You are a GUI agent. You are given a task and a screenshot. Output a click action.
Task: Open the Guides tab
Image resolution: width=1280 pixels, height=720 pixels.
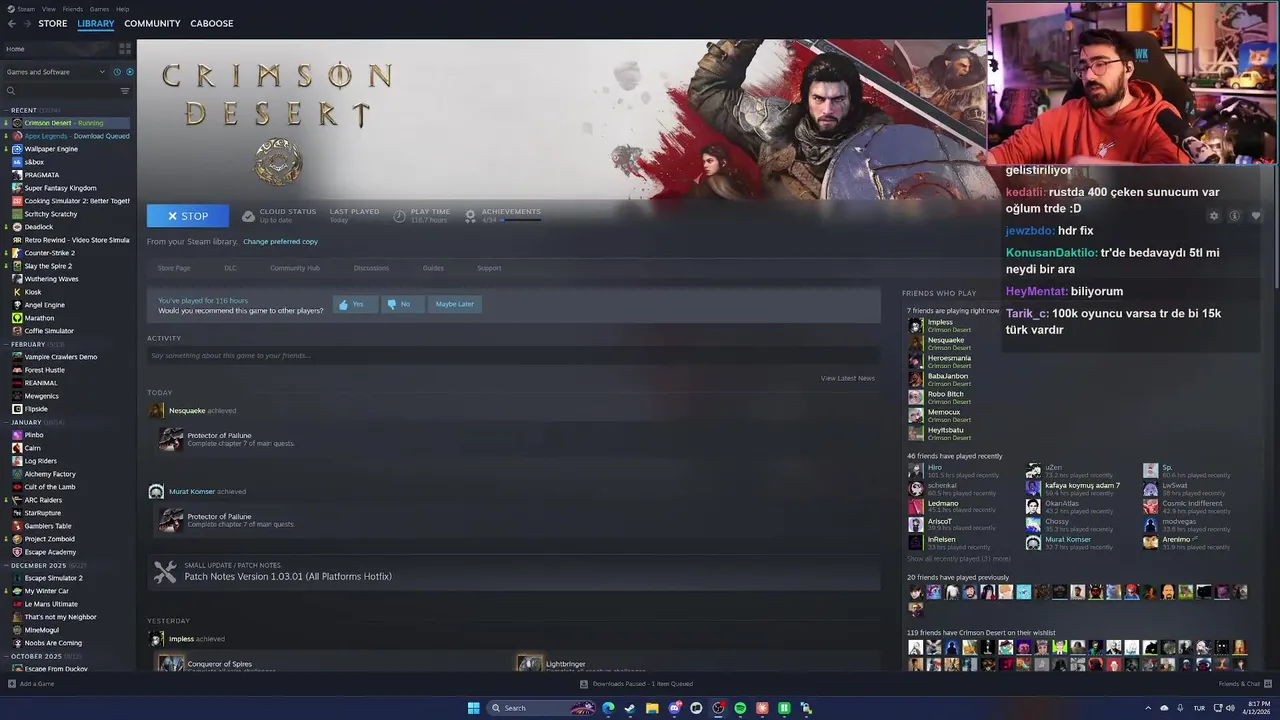433,268
